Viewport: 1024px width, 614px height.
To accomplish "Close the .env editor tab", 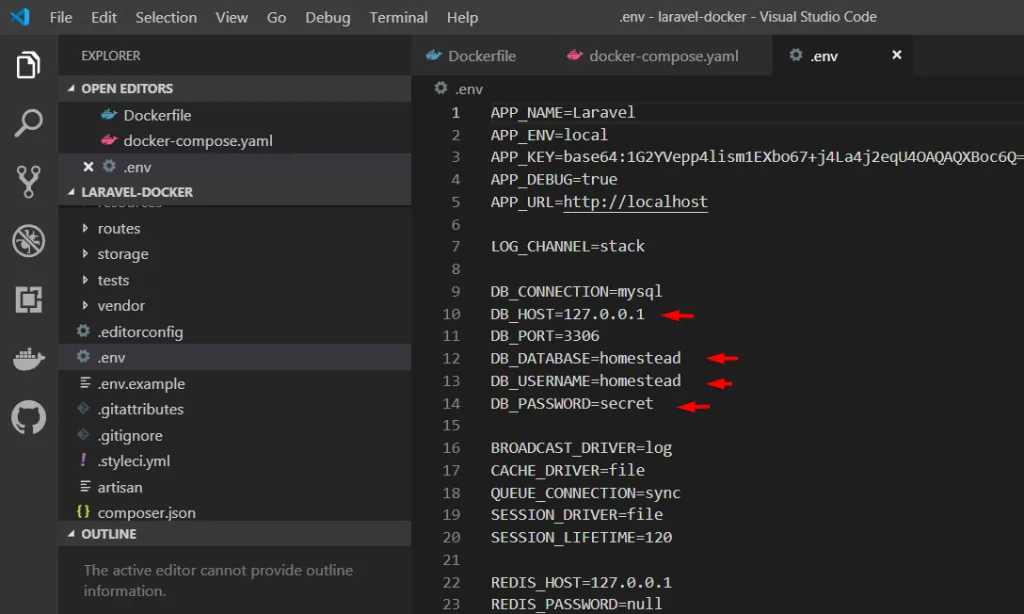I will pyautogui.click(x=897, y=55).
